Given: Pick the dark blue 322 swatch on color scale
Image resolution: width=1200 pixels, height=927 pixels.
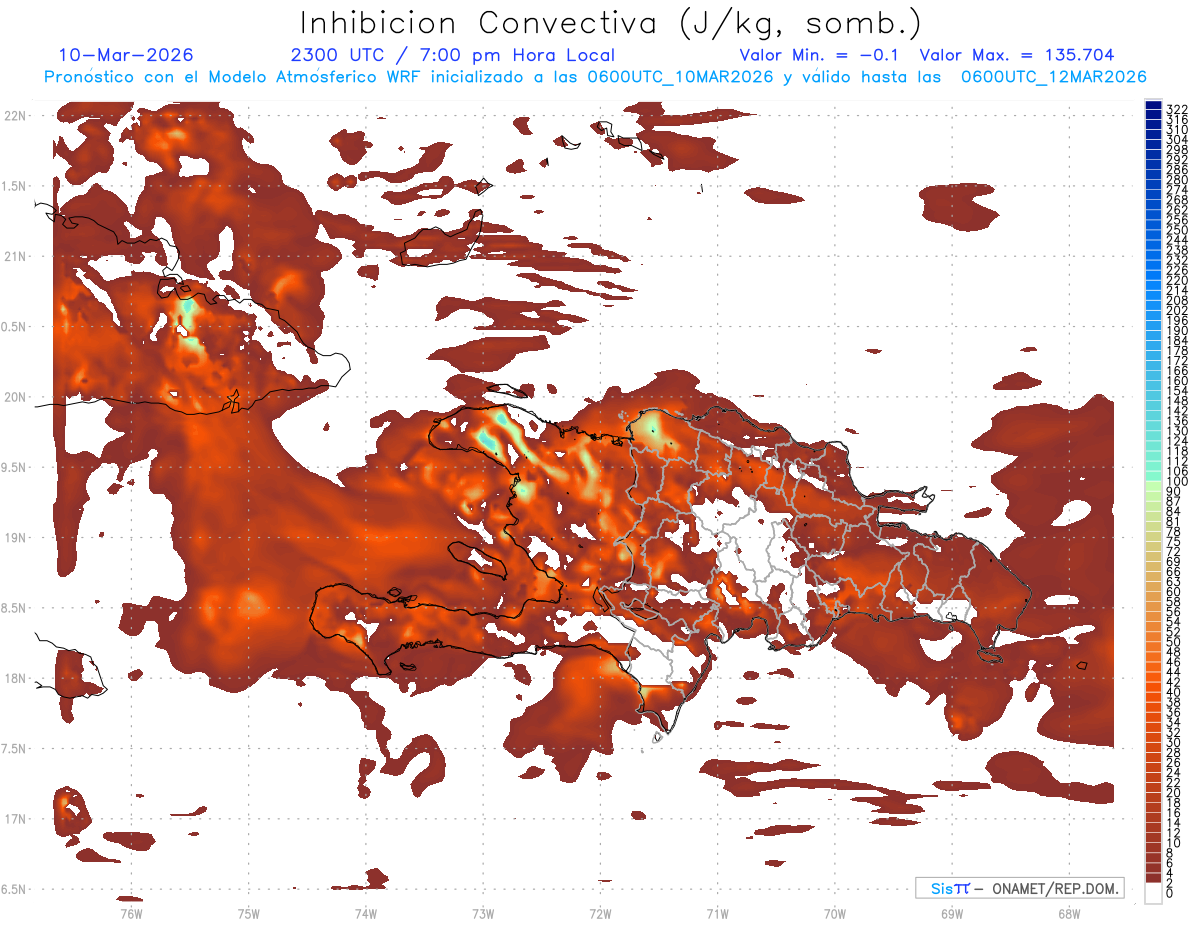Looking at the screenshot, I should tap(1154, 106).
